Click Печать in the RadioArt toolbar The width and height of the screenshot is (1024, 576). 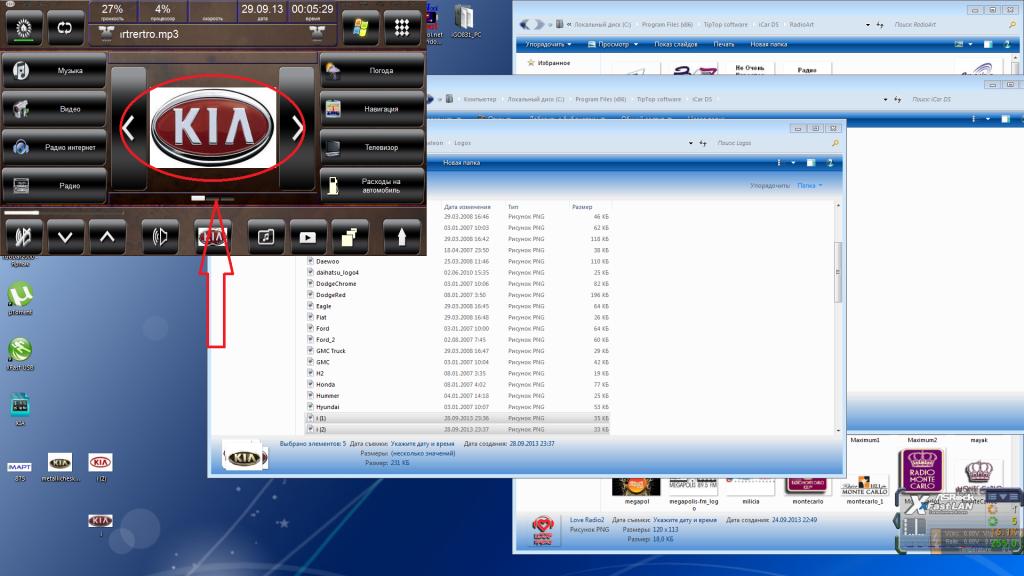(724, 45)
